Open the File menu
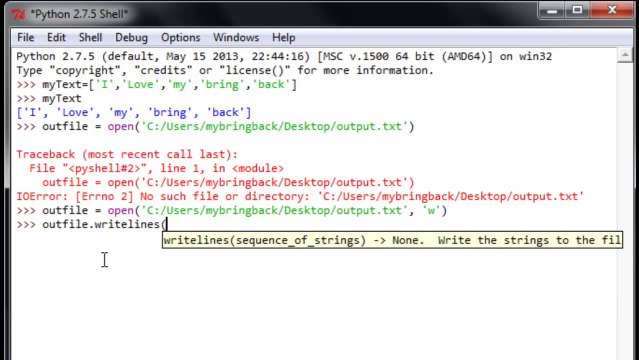 point(25,38)
